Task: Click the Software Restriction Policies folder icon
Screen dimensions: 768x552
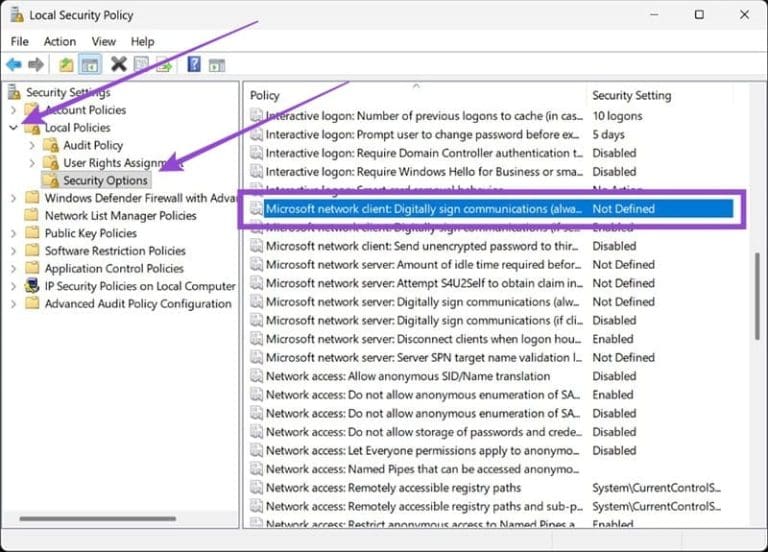Action: [x=32, y=250]
